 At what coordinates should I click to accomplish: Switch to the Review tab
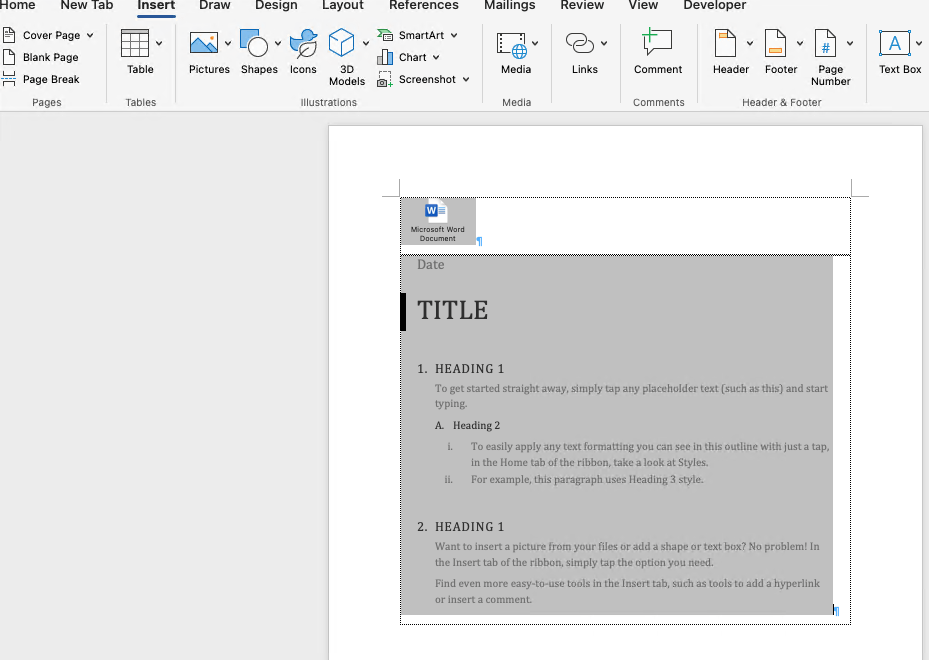click(x=582, y=5)
